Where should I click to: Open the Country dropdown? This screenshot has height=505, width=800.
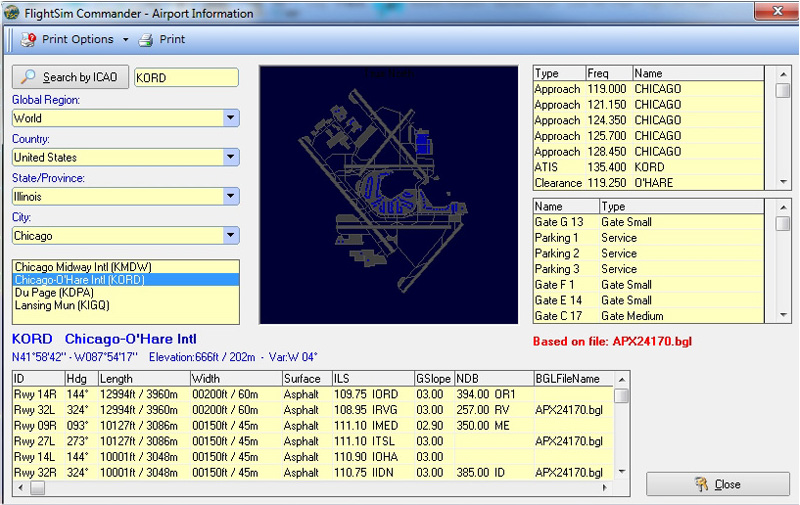tap(231, 157)
